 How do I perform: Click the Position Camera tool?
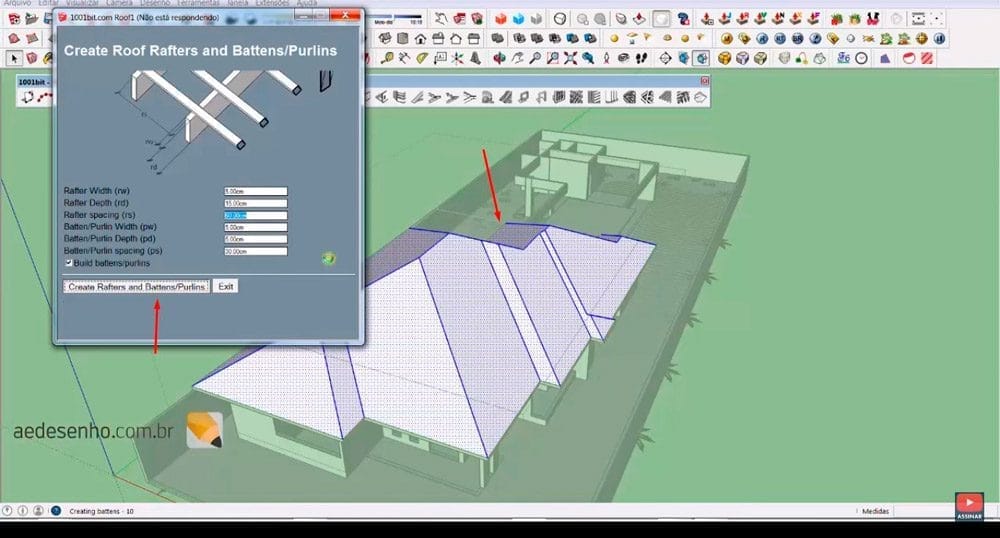606,58
